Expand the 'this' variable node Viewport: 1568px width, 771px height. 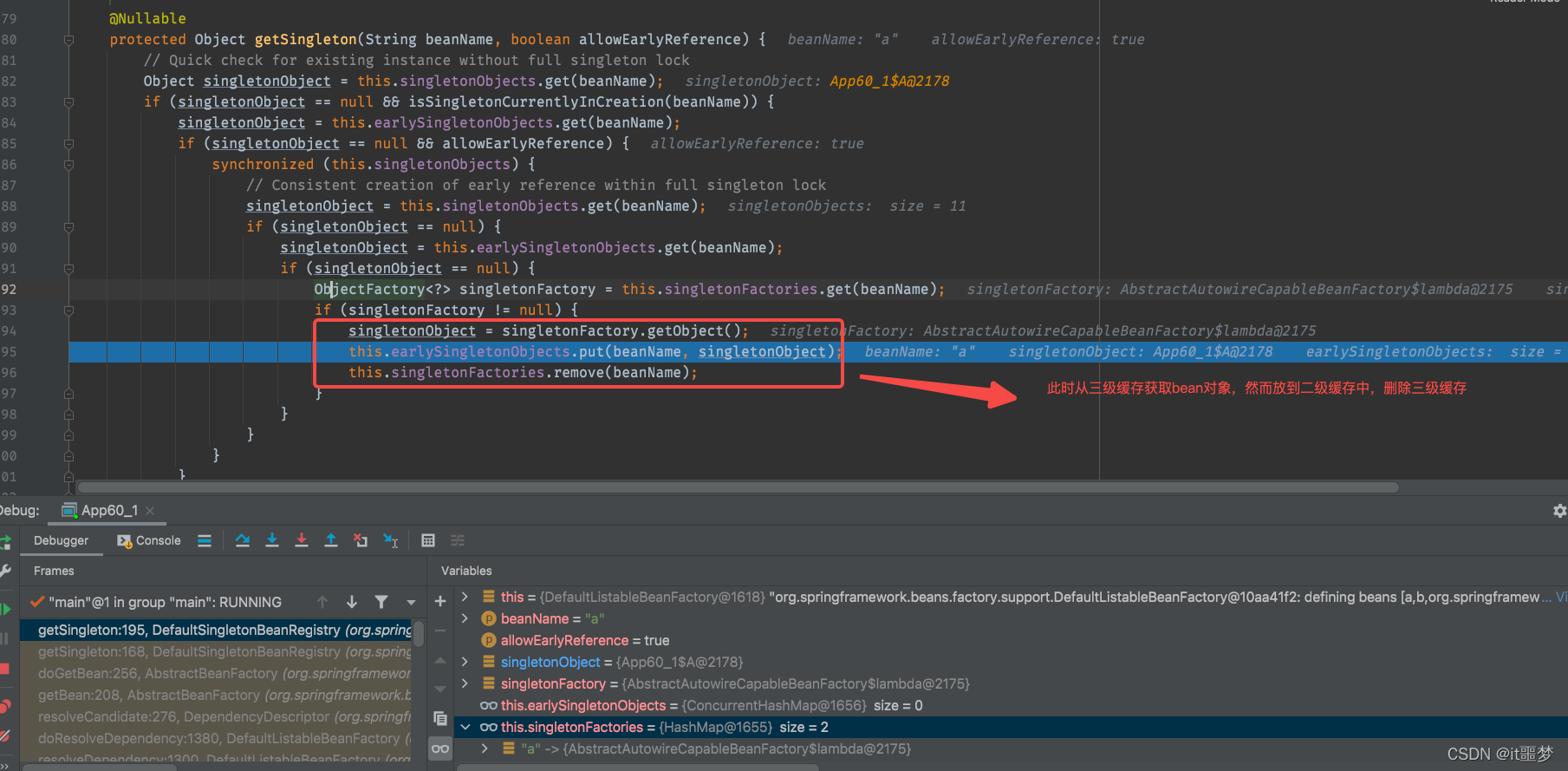[x=465, y=597]
